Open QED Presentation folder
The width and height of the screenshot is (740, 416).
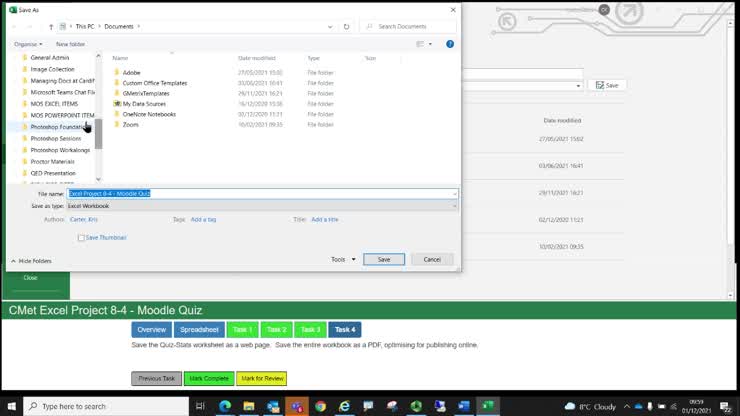pyautogui.click(x=53, y=173)
